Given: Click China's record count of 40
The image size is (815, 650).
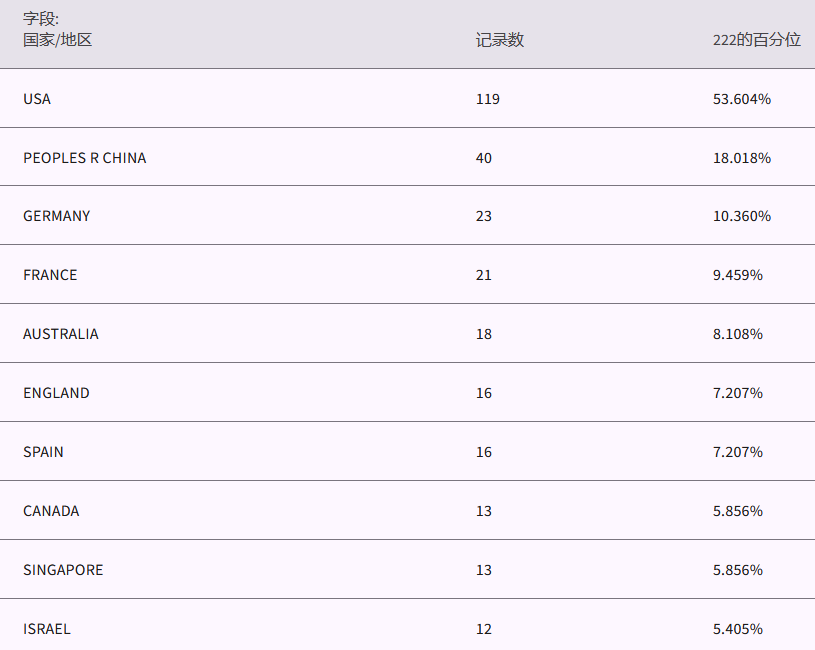Looking at the screenshot, I should click(x=484, y=158).
